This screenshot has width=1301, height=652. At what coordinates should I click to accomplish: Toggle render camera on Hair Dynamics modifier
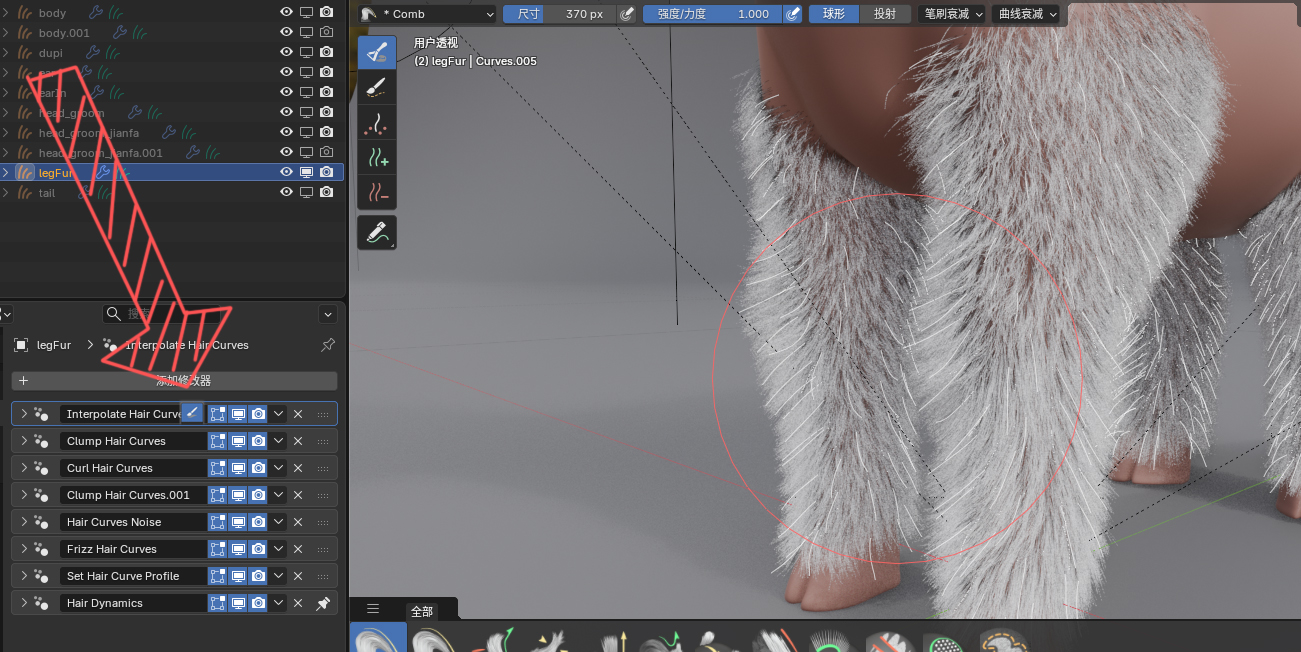click(258, 603)
